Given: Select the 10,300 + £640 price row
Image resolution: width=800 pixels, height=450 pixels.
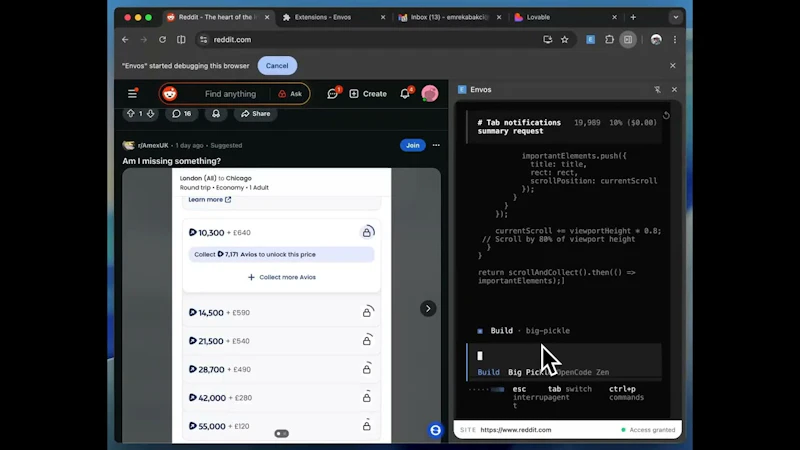Looking at the screenshot, I should (x=282, y=233).
